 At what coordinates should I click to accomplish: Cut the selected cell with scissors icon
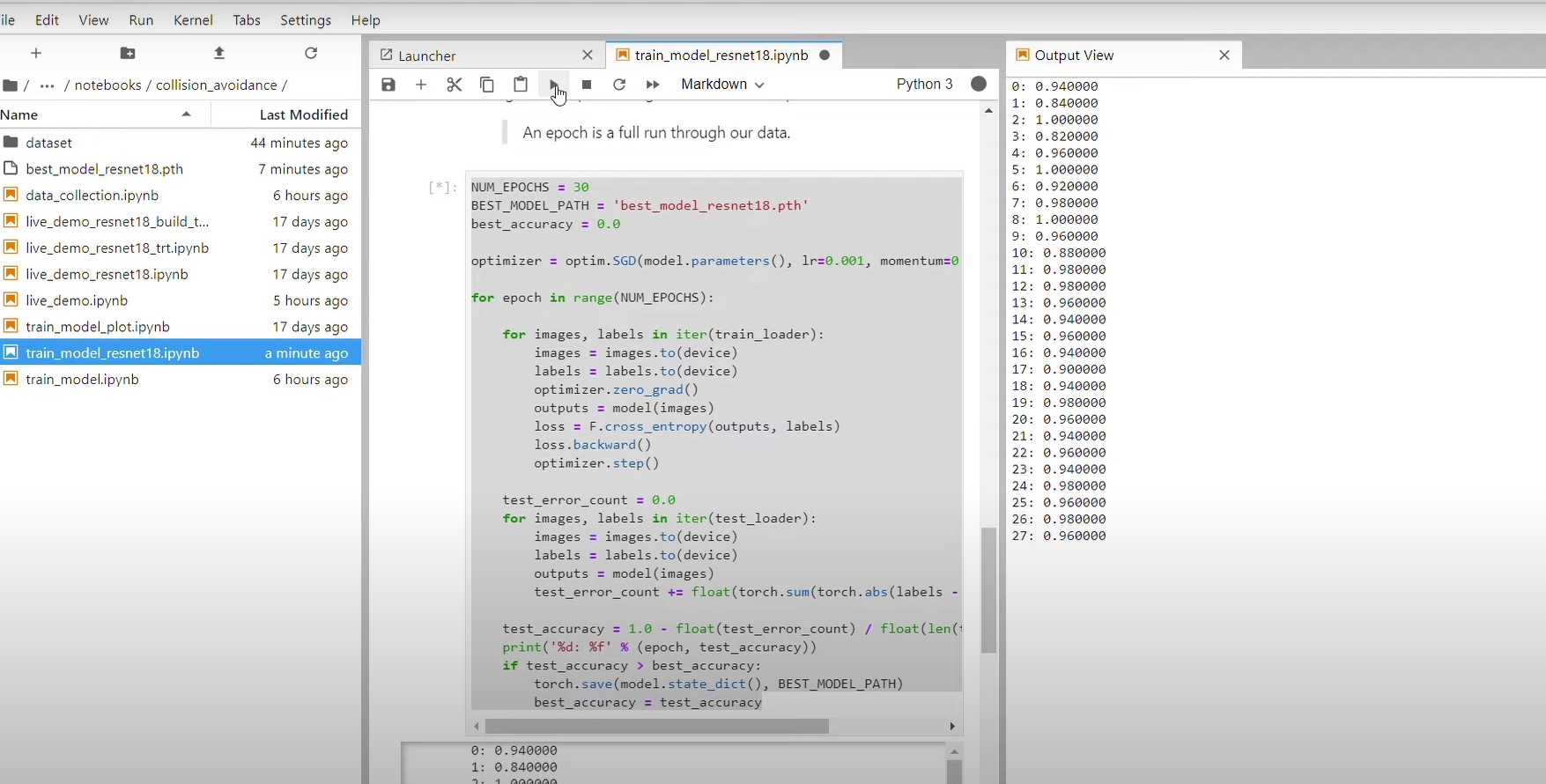(x=455, y=85)
